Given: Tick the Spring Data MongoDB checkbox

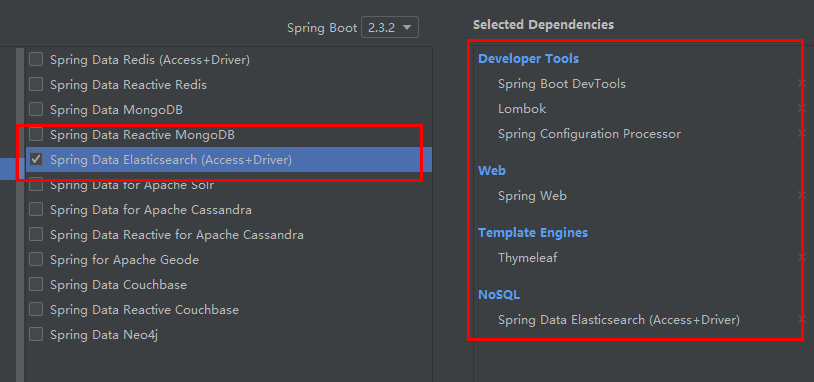Looking at the screenshot, I should 36,110.
